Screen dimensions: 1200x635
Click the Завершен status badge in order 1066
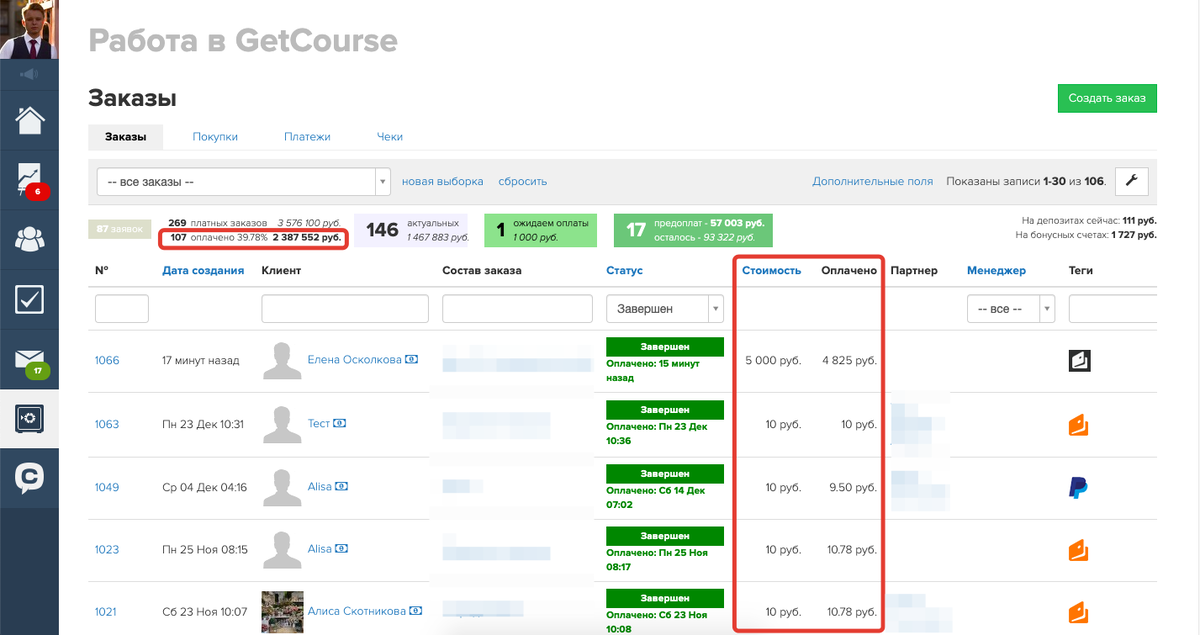pos(664,346)
